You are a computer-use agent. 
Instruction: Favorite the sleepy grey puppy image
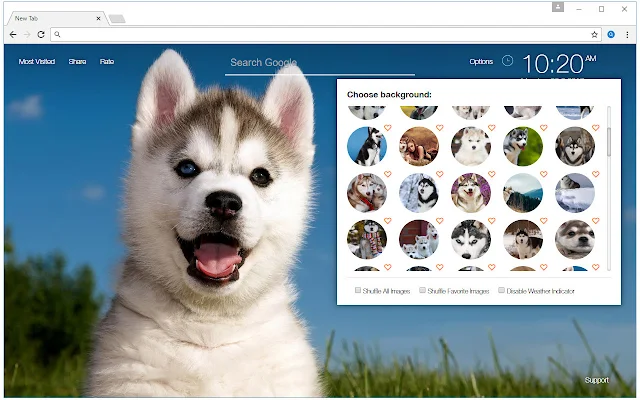pos(596,221)
